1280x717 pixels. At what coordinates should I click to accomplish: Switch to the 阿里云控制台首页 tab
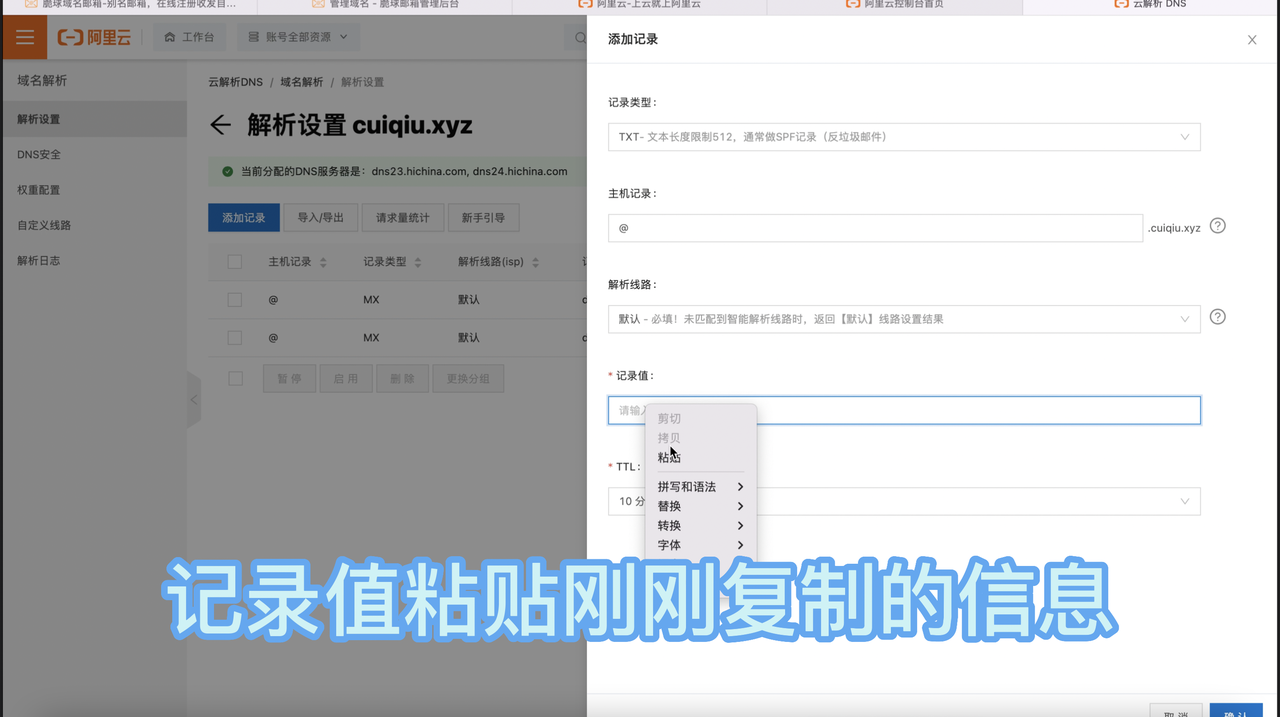pyautogui.click(x=895, y=5)
